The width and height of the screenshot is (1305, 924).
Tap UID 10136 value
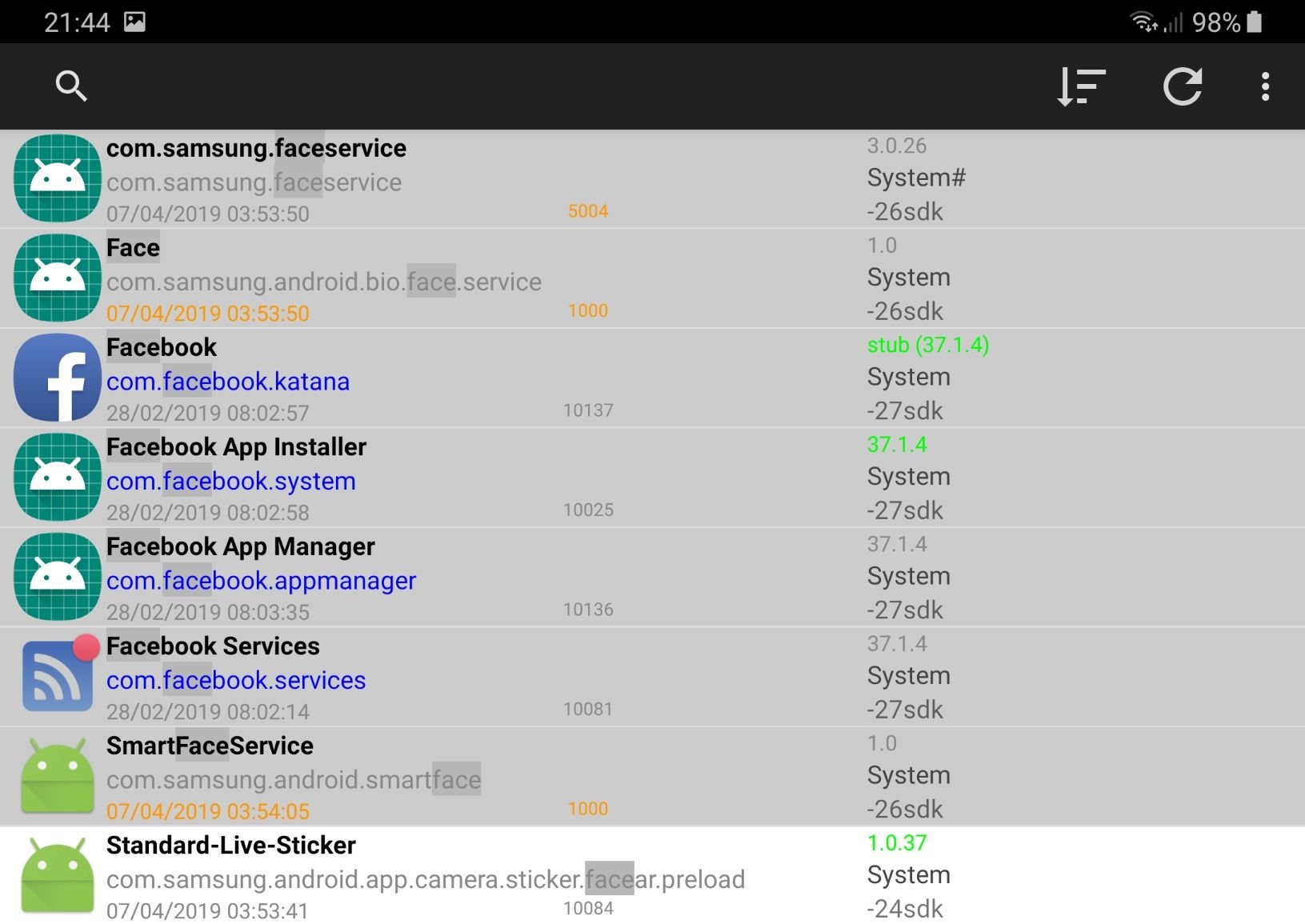point(588,610)
